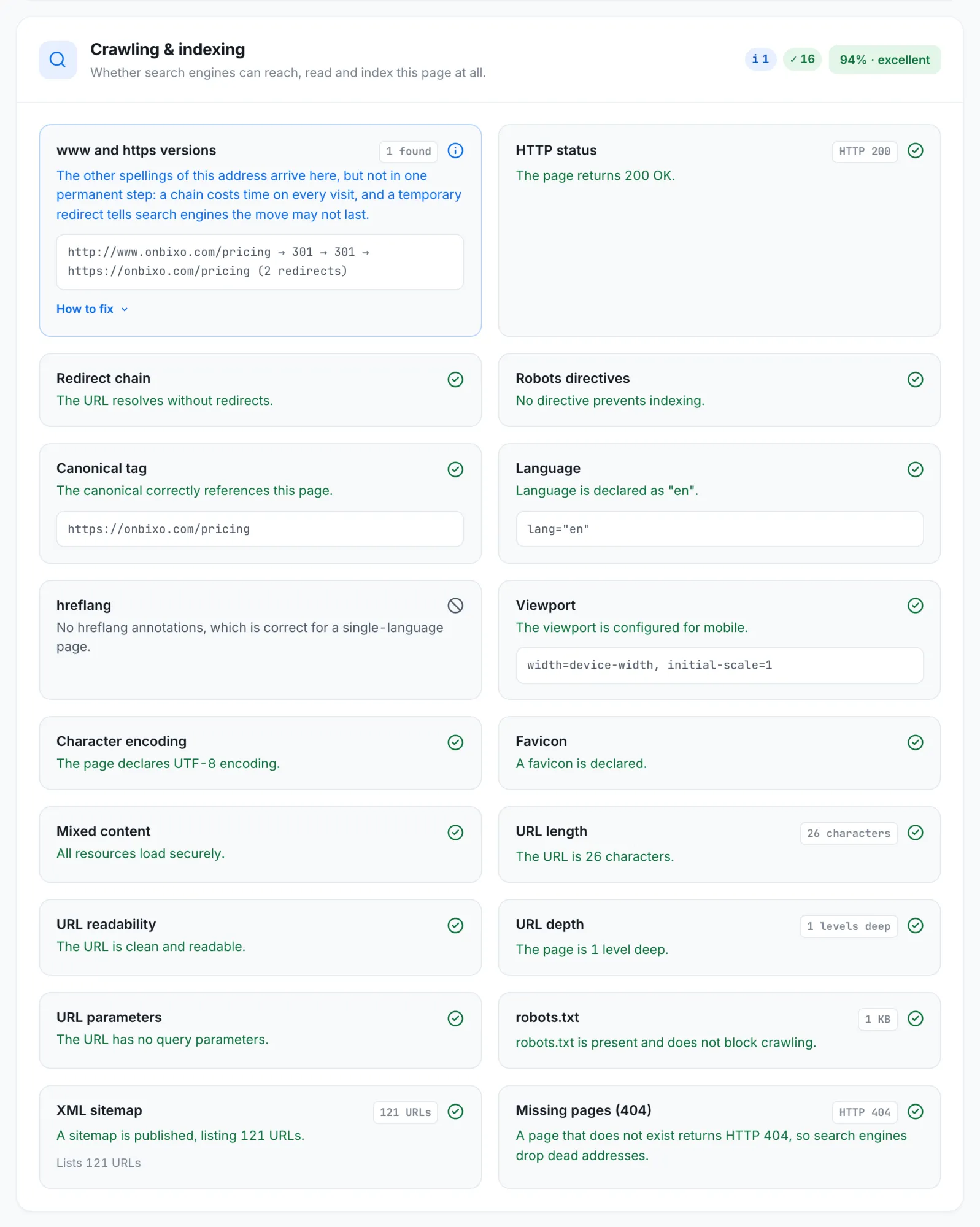The height and width of the screenshot is (1227, 980).
Task: Click the HTTP 200 badge
Action: pos(865,152)
